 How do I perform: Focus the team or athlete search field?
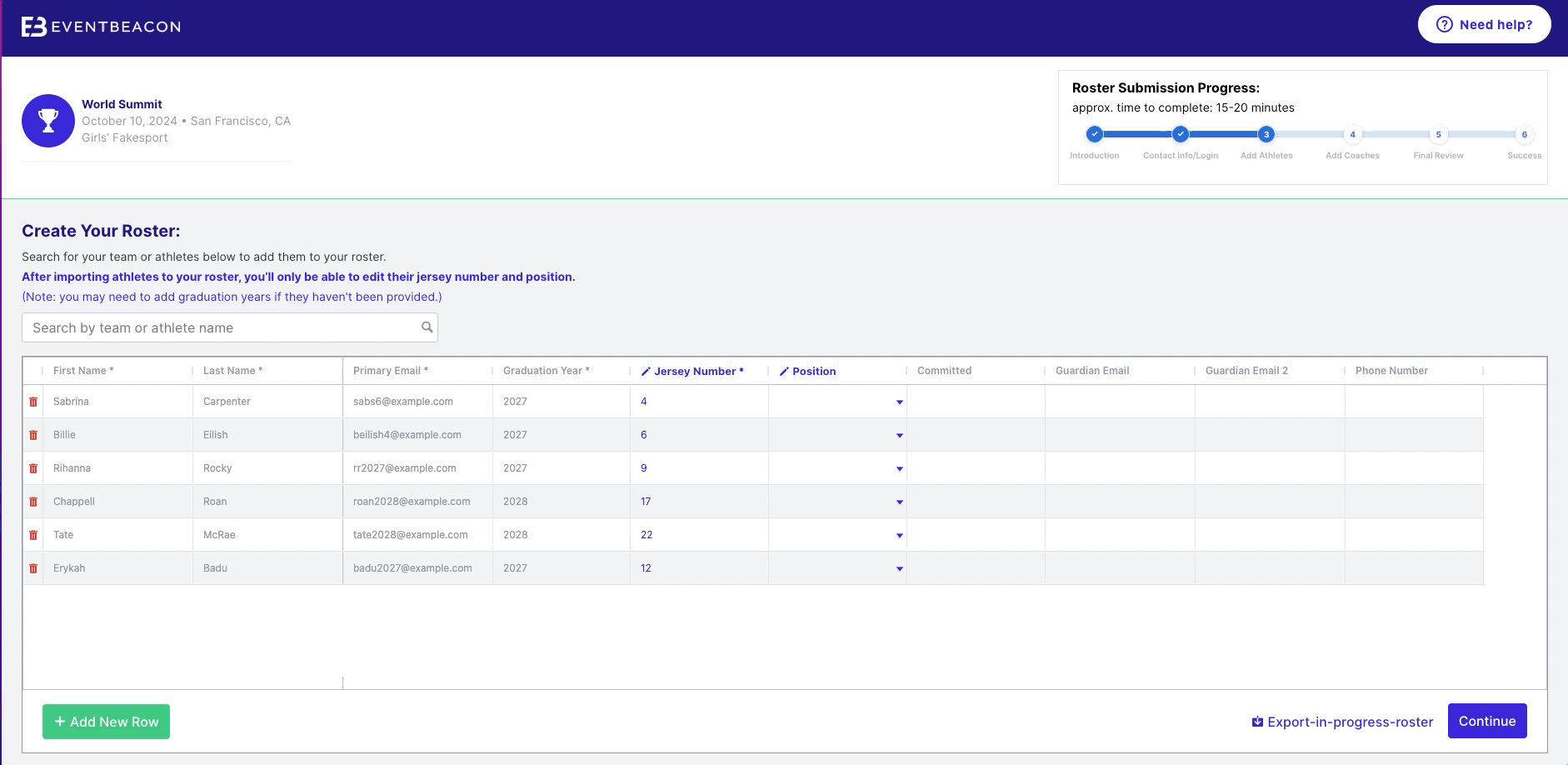click(x=230, y=327)
